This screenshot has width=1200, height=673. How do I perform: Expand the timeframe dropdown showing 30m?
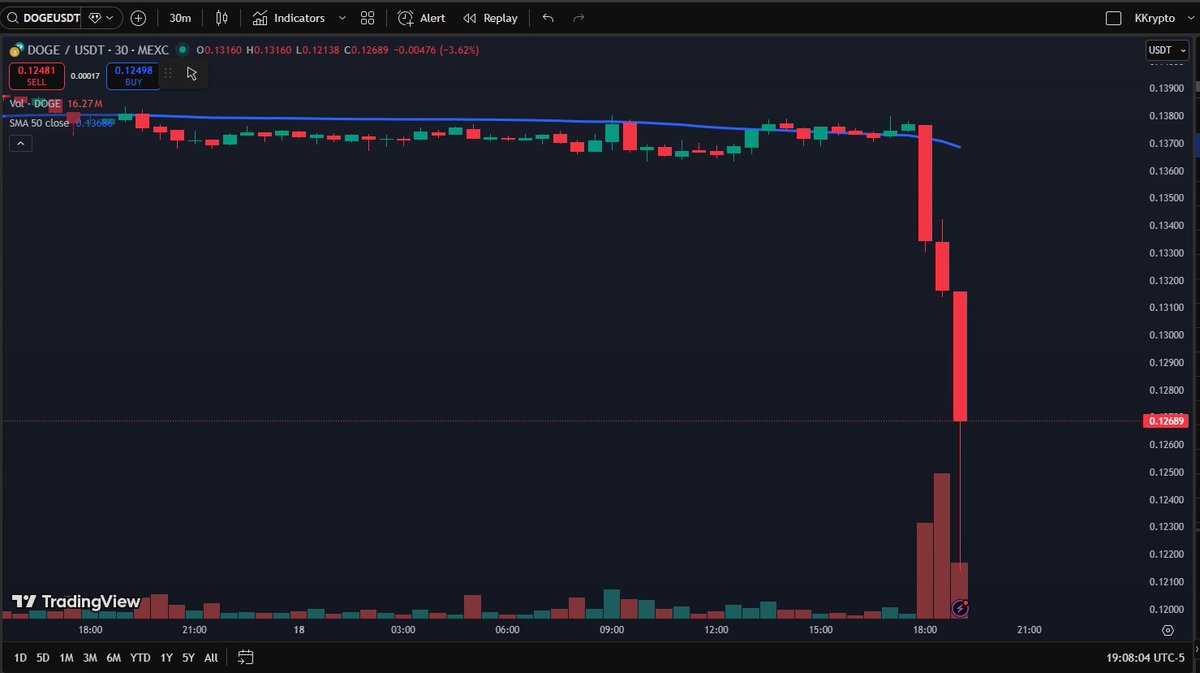[x=179, y=17]
